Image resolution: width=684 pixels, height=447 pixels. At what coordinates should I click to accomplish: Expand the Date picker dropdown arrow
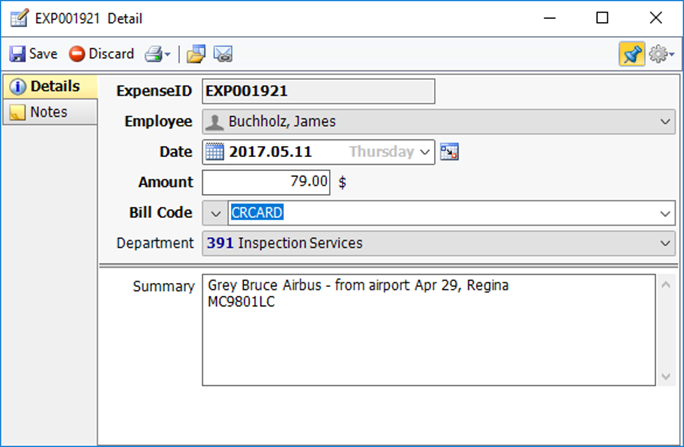click(x=425, y=152)
